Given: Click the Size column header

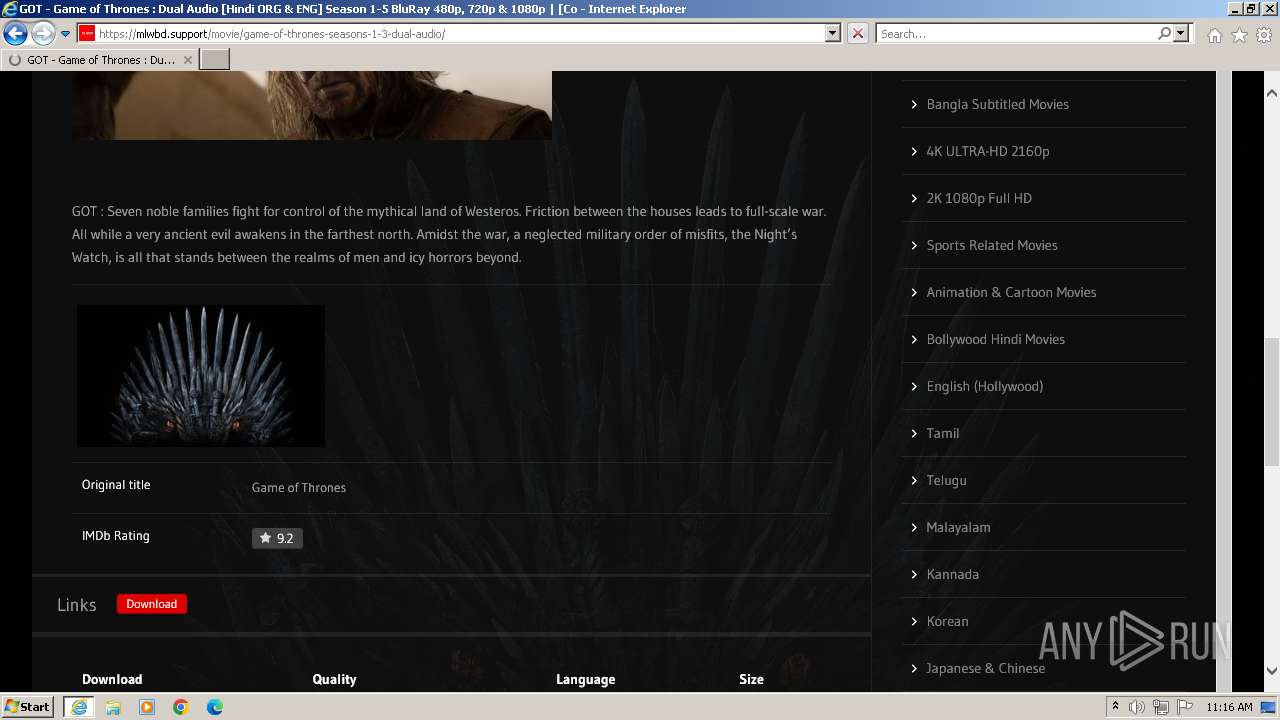Looking at the screenshot, I should [x=751, y=679].
